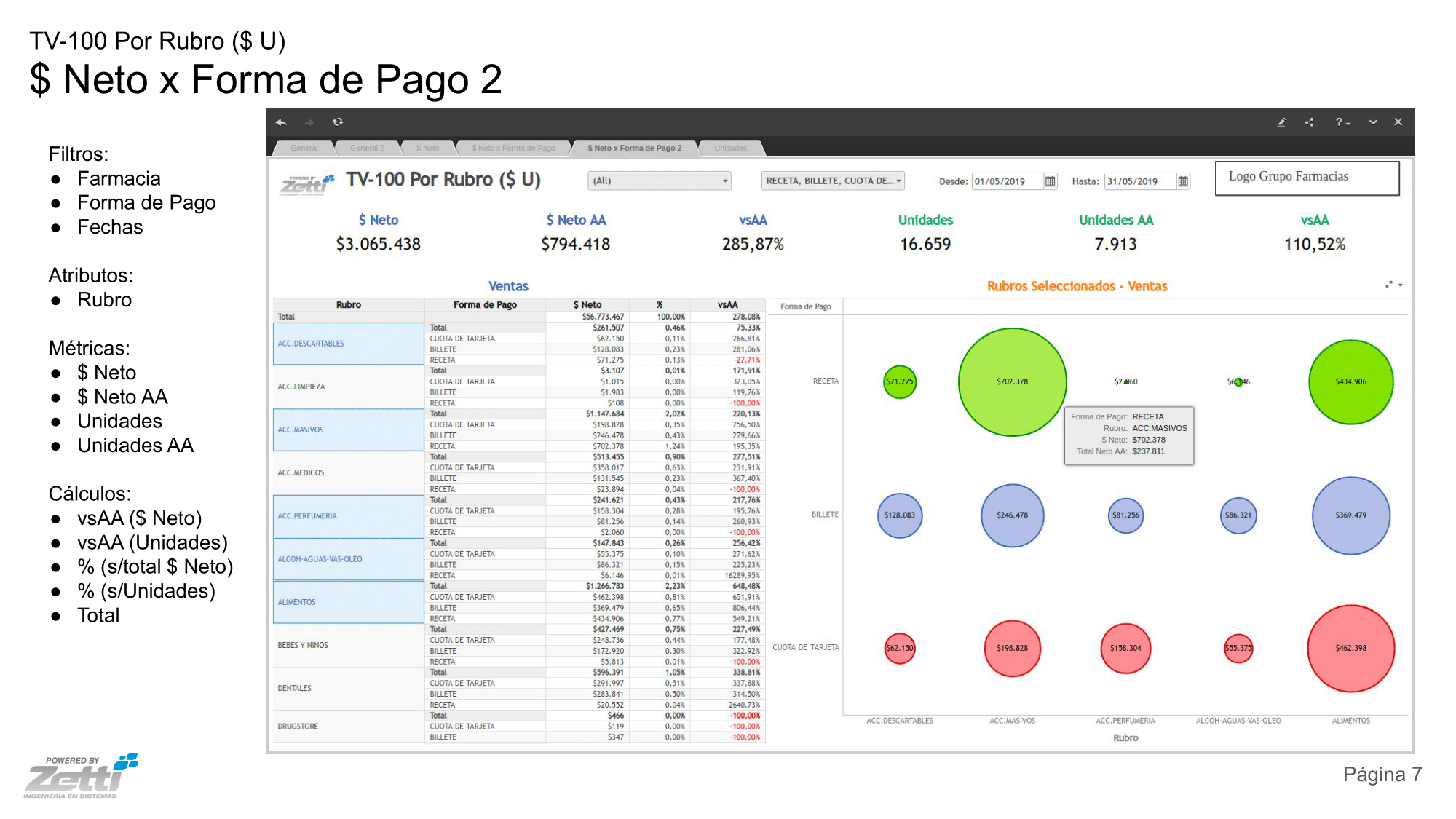Click the refresh data icon

pyautogui.click(x=338, y=122)
